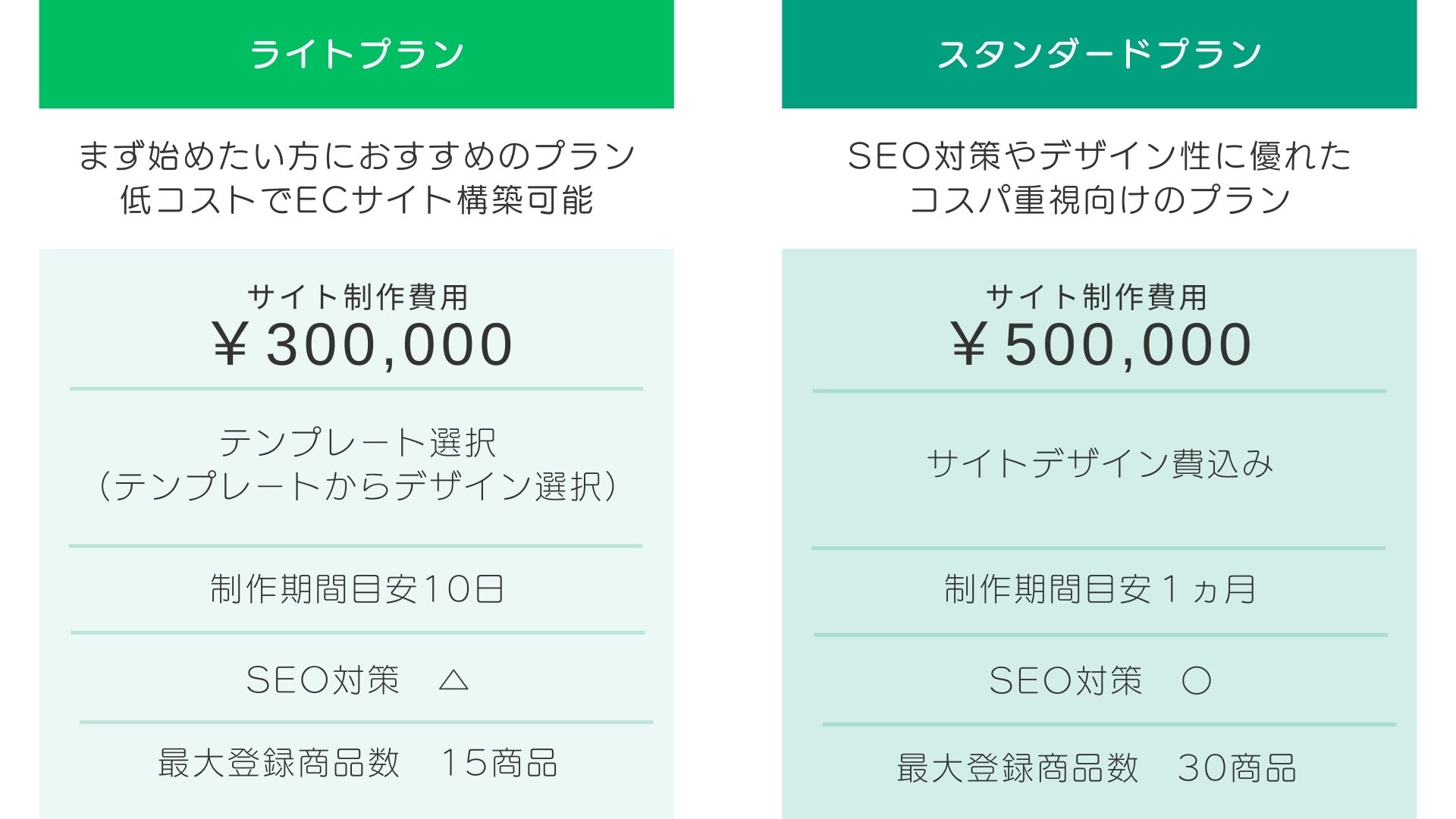1456x819 pixels.
Task: Click the テンプレート選択 text
Action: point(357,443)
